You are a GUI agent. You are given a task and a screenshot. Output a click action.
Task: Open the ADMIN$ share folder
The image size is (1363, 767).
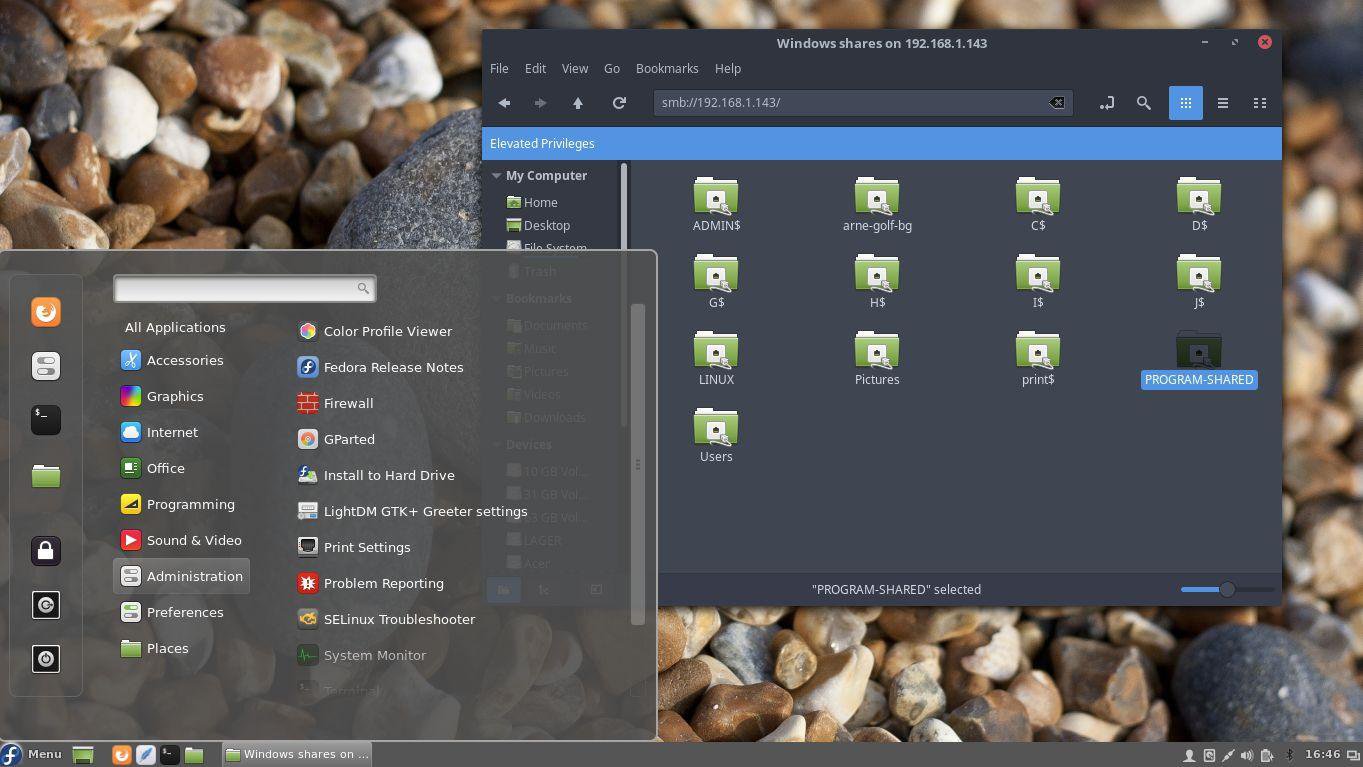click(x=716, y=204)
